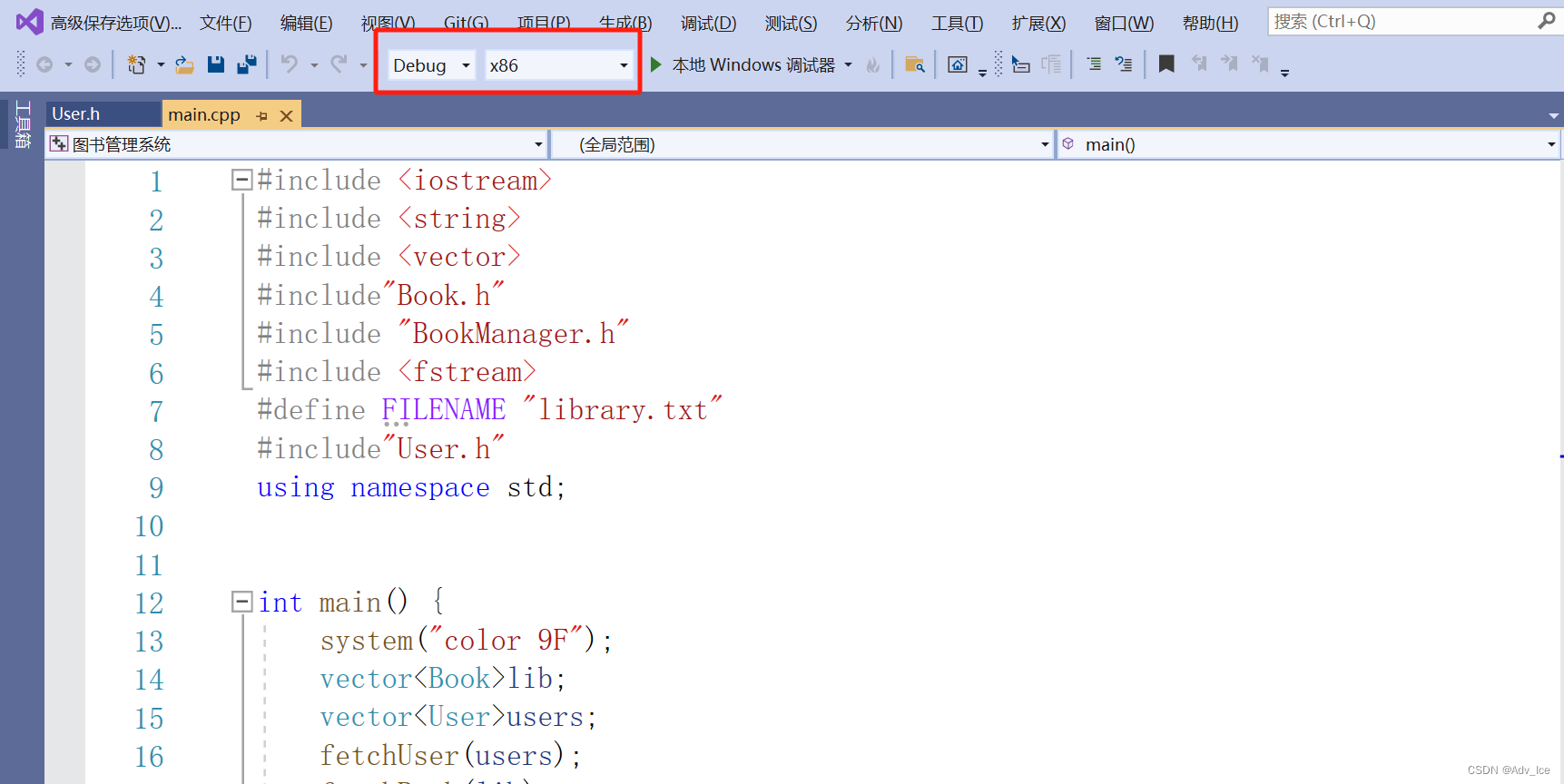The image size is (1564, 784).
Task: Click the Navigate Backward arrow icon
Action: pyautogui.click(x=44, y=64)
